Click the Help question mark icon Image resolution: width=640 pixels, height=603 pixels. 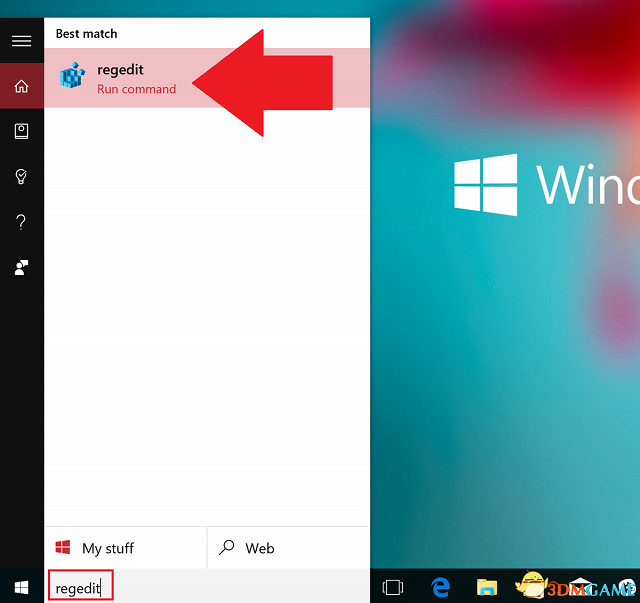[x=21, y=221]
